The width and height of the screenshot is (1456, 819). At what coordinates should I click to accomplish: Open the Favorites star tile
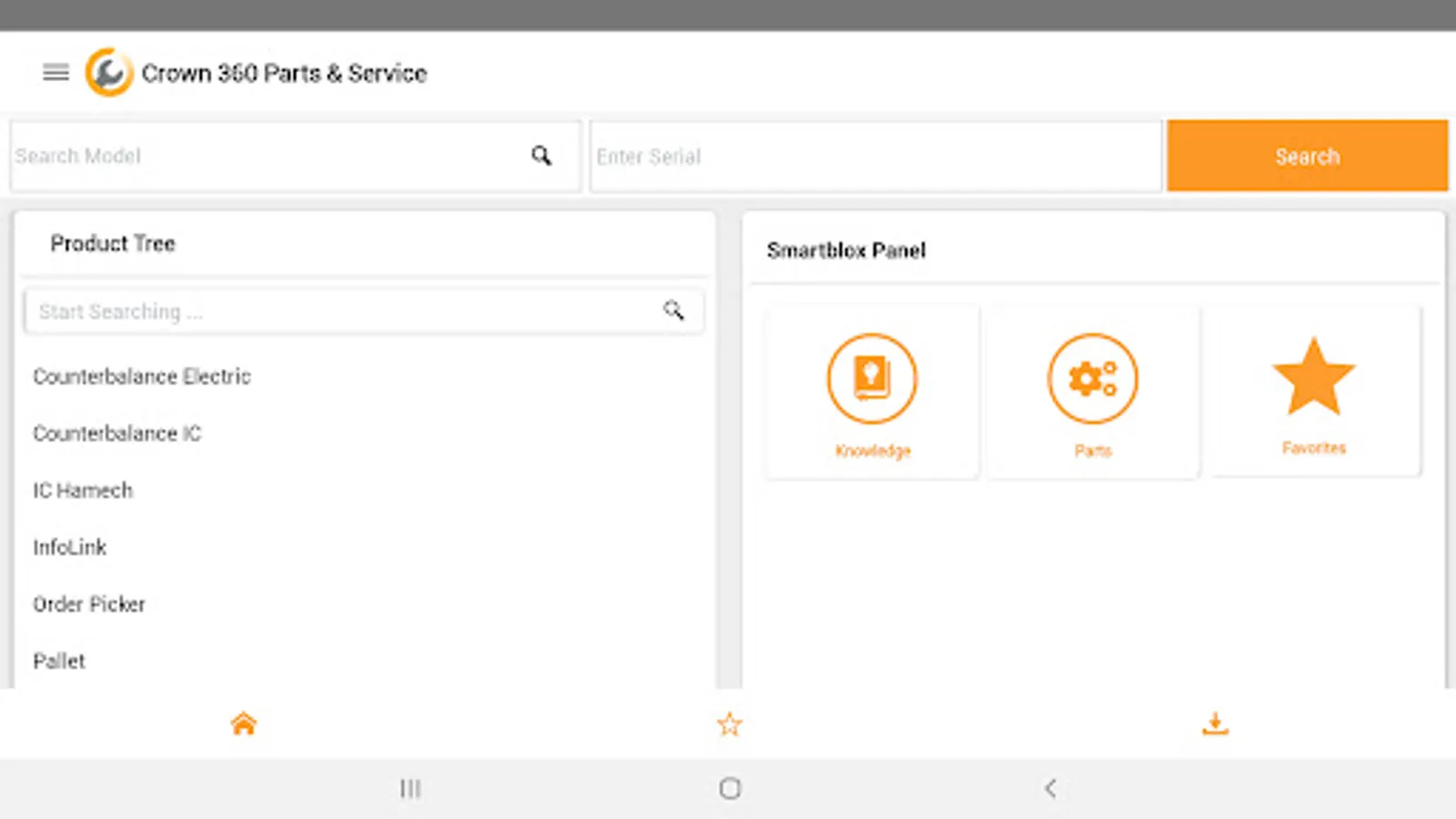coord(1314,391)
